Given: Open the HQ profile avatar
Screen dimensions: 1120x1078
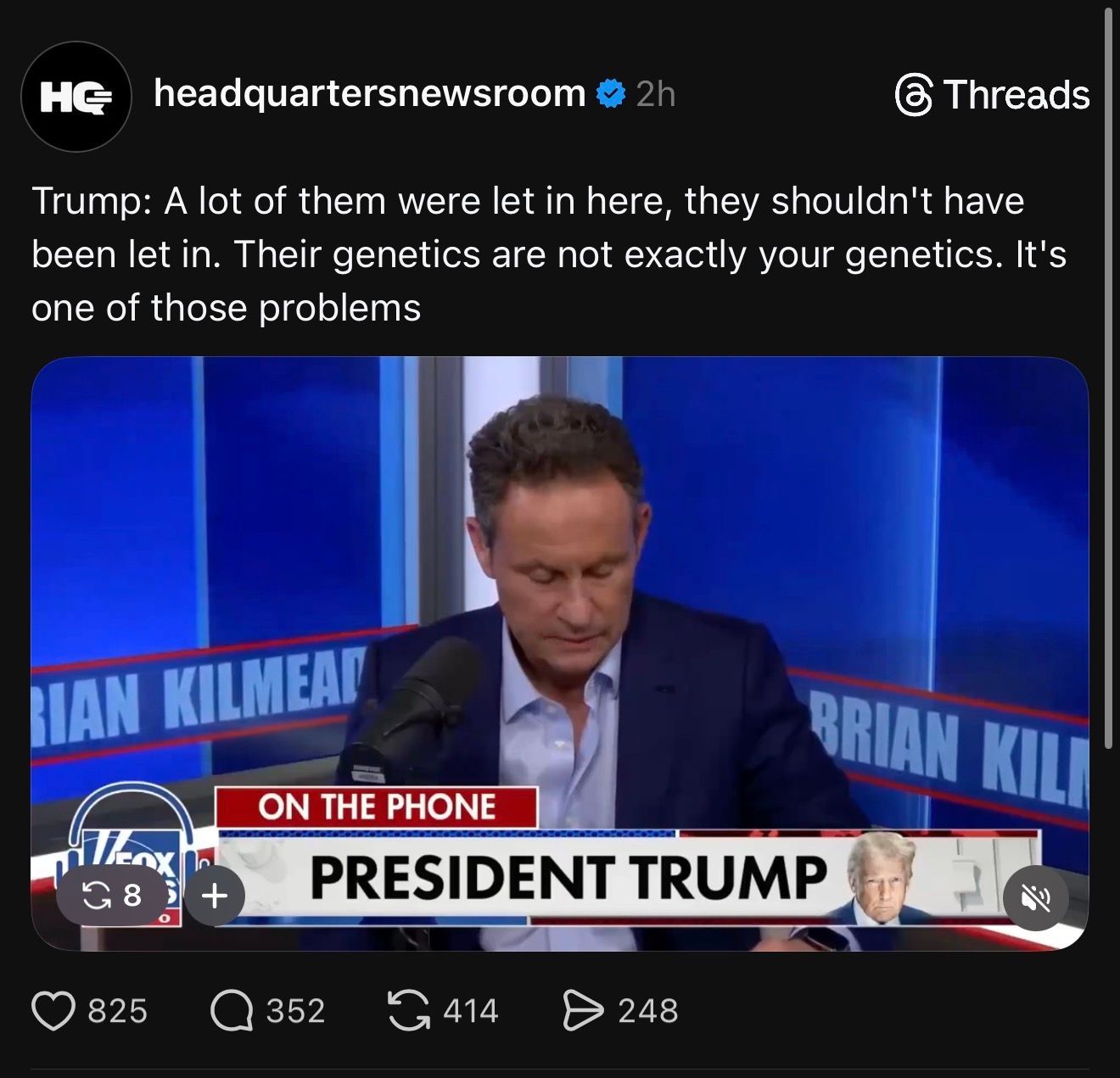Looking at the screenshot, I should pyautogui.click(x=76, y=97).
